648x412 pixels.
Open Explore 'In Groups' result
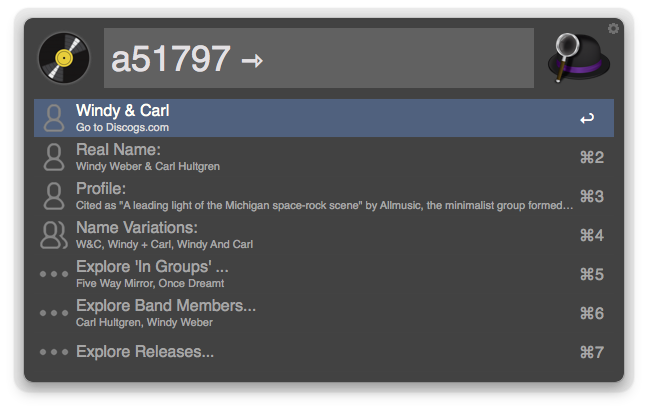point(300,274)
